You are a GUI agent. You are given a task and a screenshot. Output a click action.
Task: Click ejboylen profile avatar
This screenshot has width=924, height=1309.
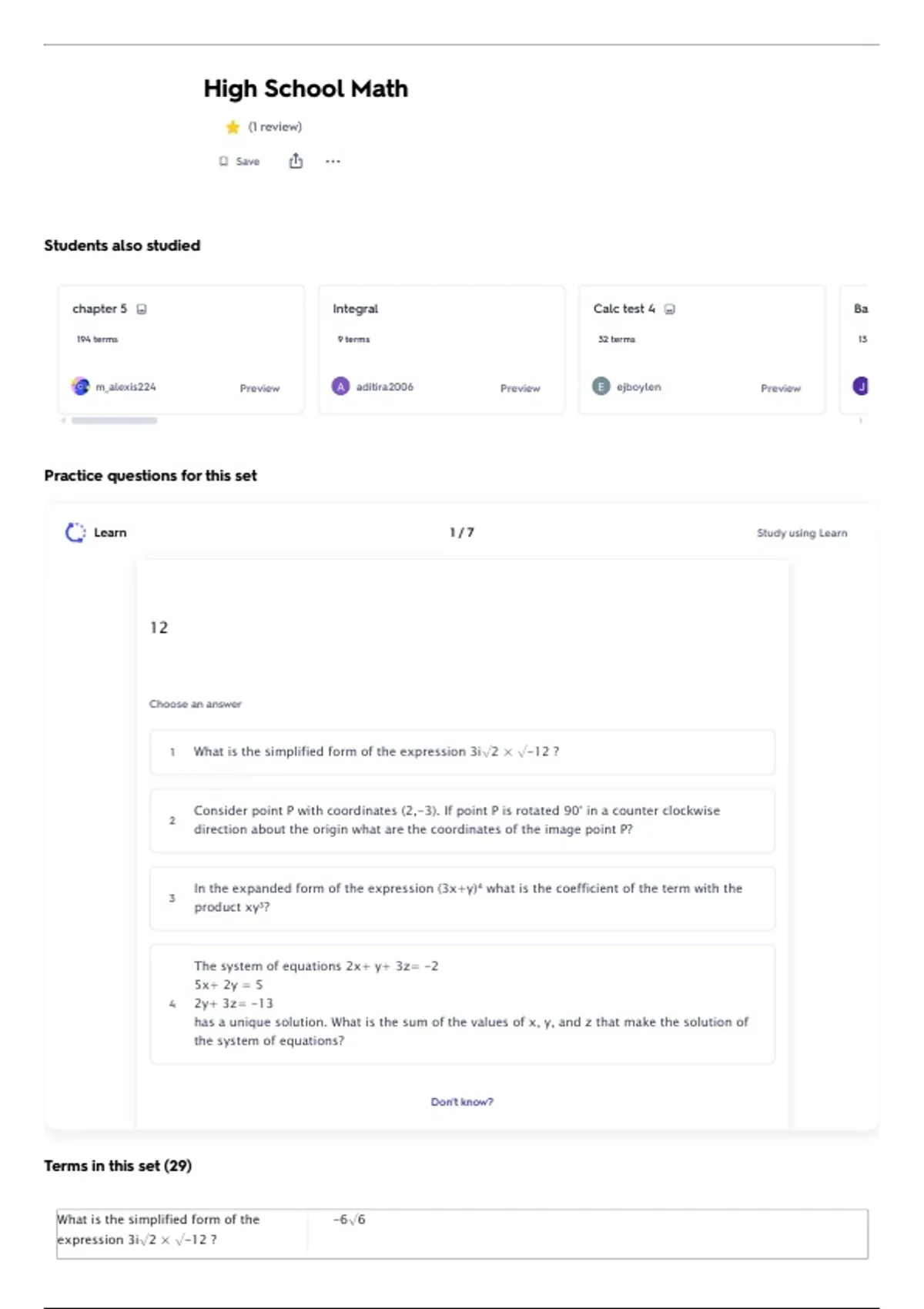[601, 387]
